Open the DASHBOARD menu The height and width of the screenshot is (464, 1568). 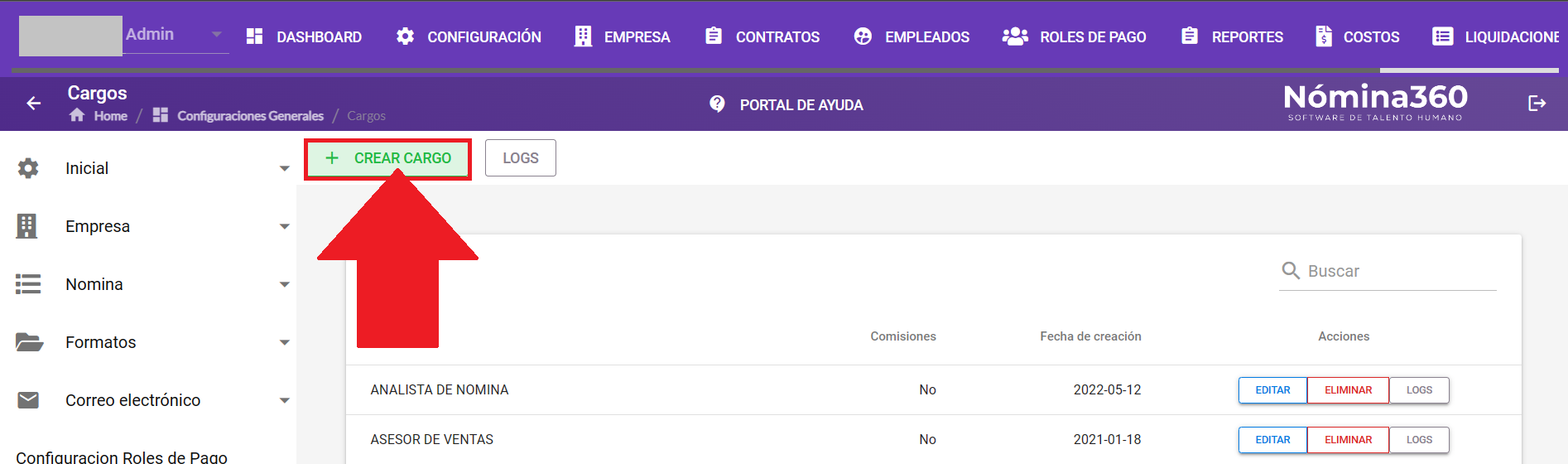pyautogui.click(x=305, y=37)
